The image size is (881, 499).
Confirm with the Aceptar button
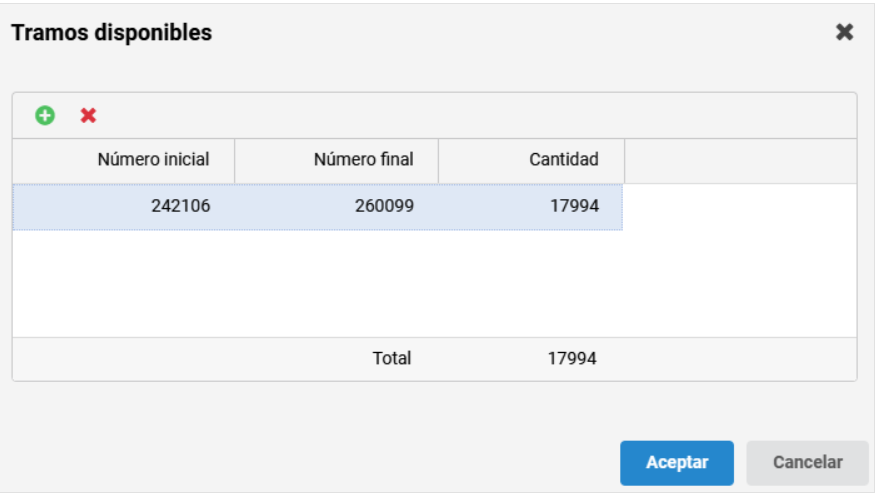(676, 463)
